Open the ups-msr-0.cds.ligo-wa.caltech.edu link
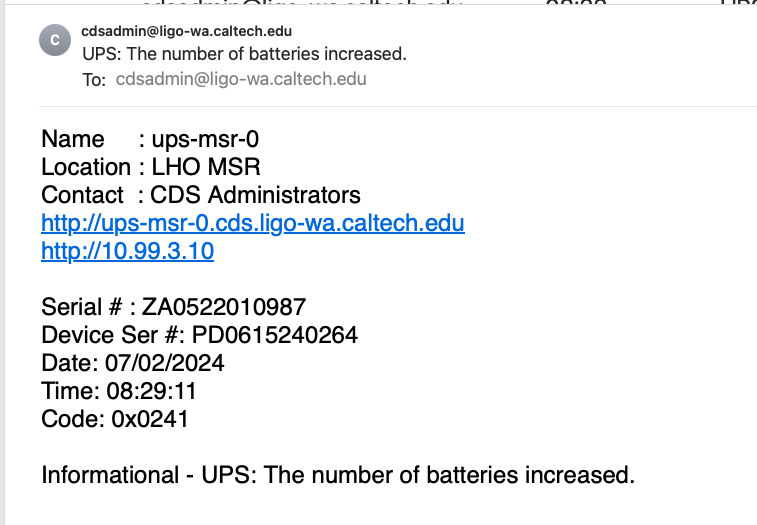Screen dimensions: 757x525 coord(253,224)
